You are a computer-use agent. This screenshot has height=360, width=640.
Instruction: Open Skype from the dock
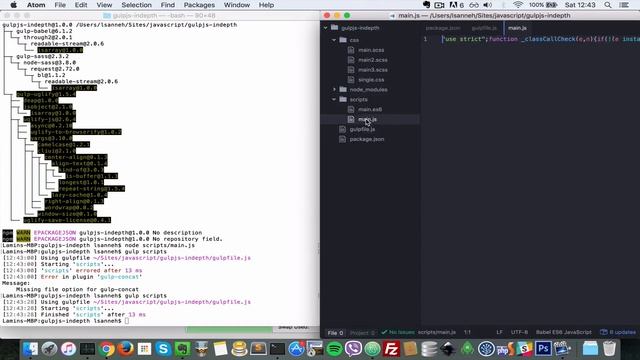pyautogui.click(x=163, y=349)
